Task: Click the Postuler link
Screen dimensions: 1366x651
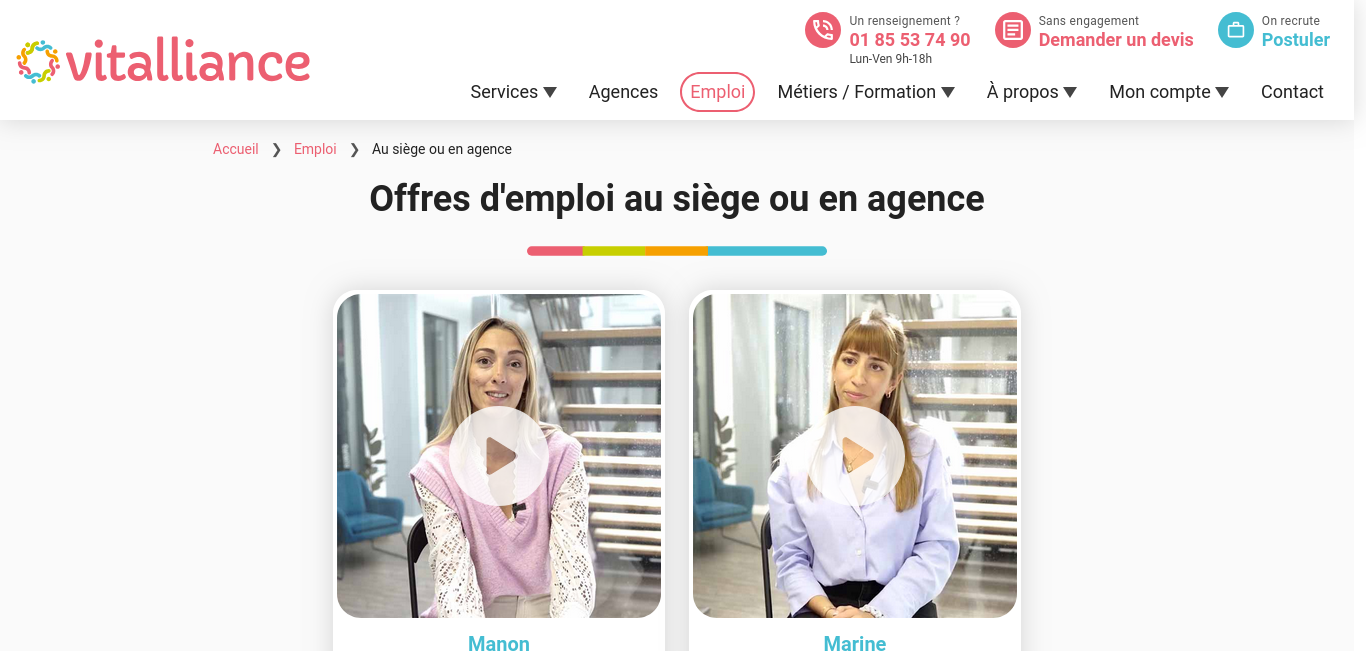Action: [1296, 40]
